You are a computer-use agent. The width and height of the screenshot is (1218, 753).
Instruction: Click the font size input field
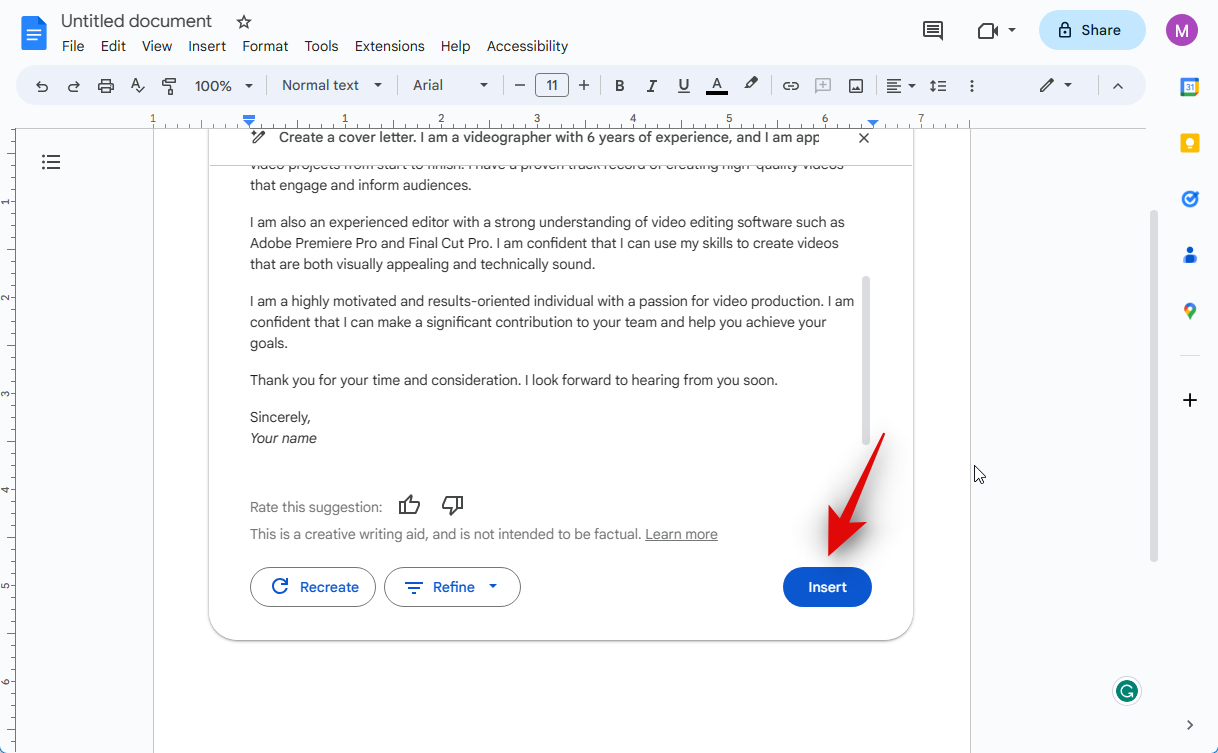[x=552, y=86]
